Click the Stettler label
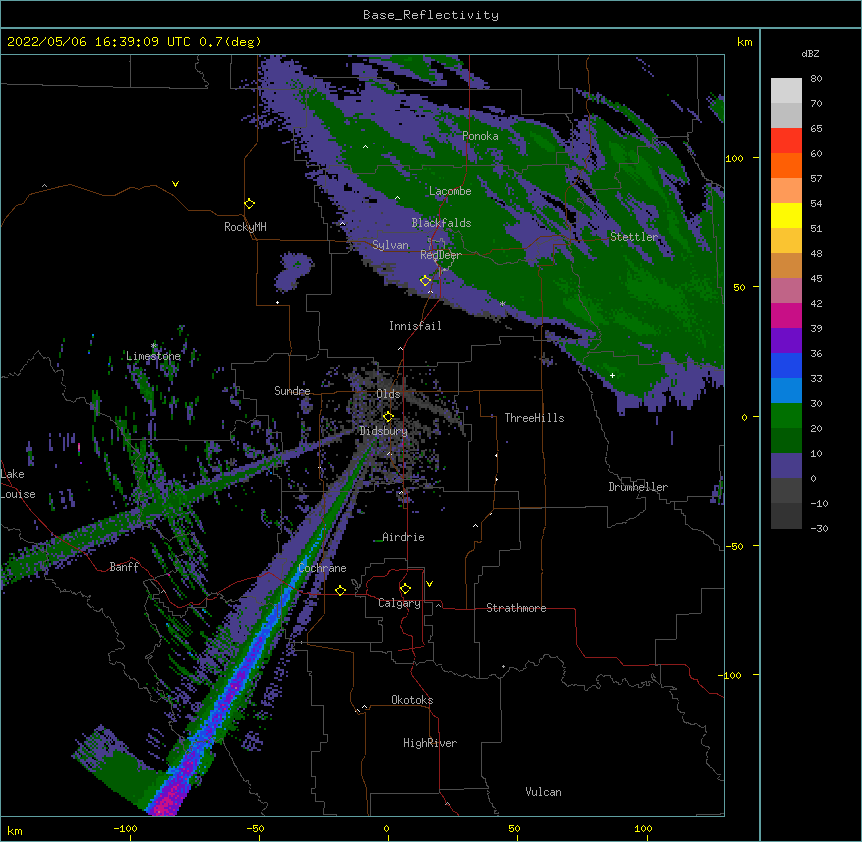 pyautogui.click(x=634, y=237)
